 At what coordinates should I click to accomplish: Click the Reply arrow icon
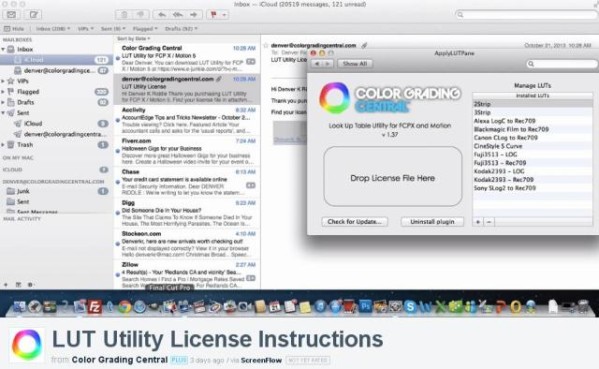(x=162, y=15)
